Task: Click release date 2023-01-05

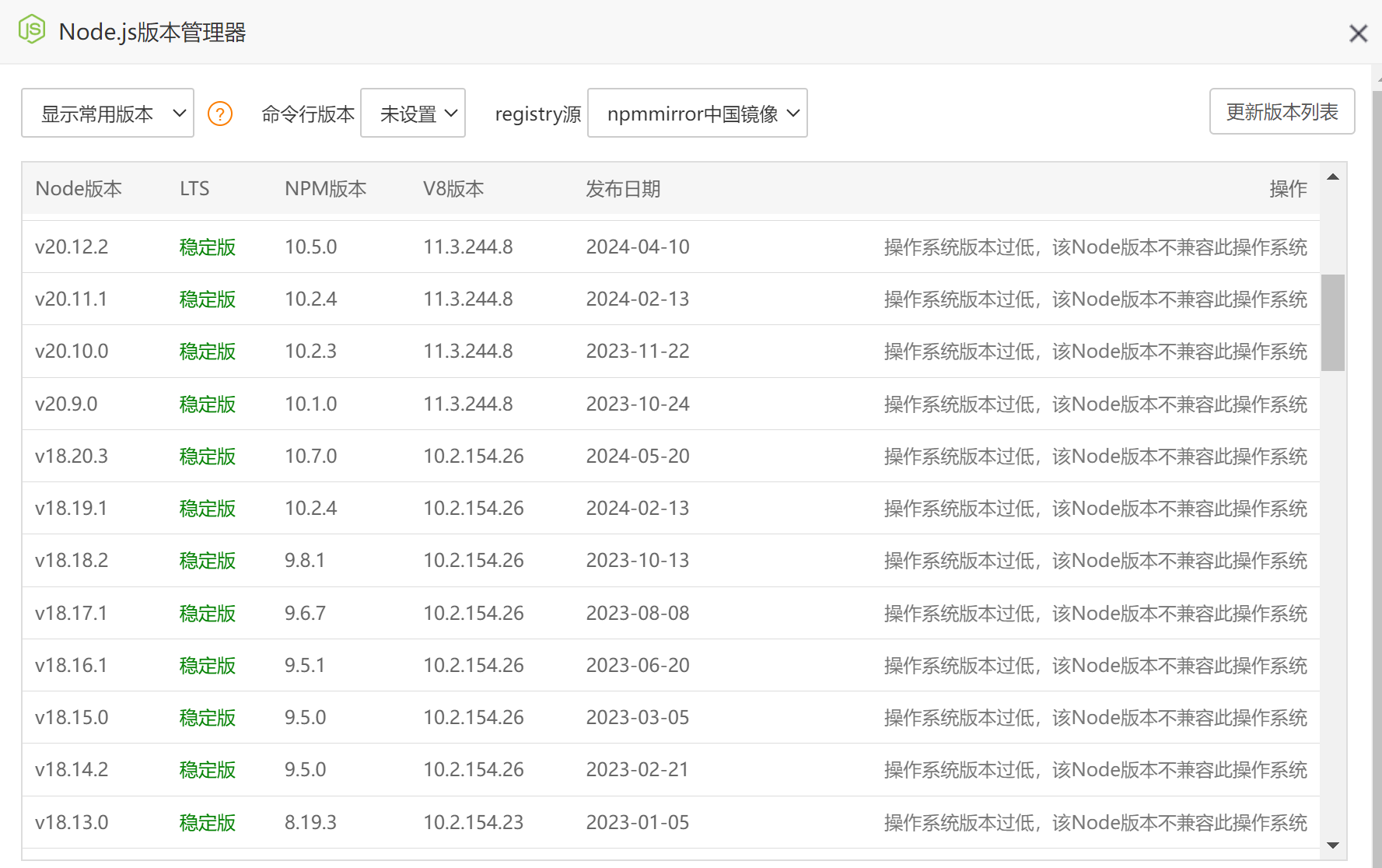Action: point(638,823)
